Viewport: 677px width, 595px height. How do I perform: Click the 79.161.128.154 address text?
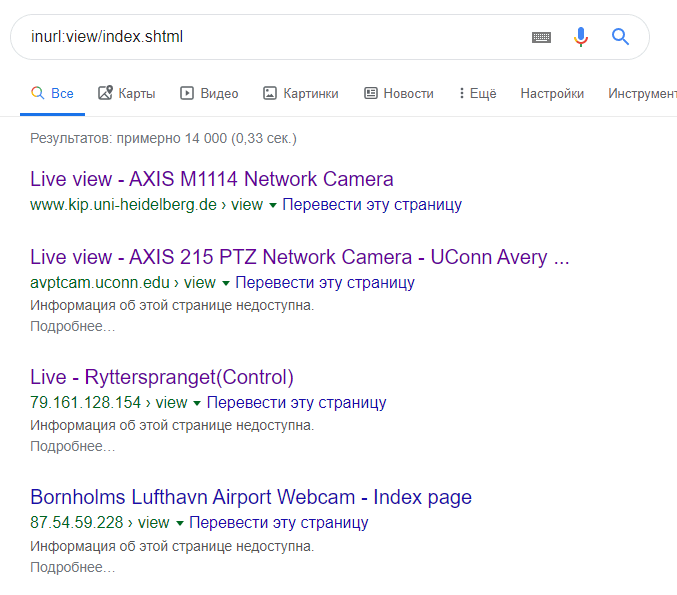[85, 402]
